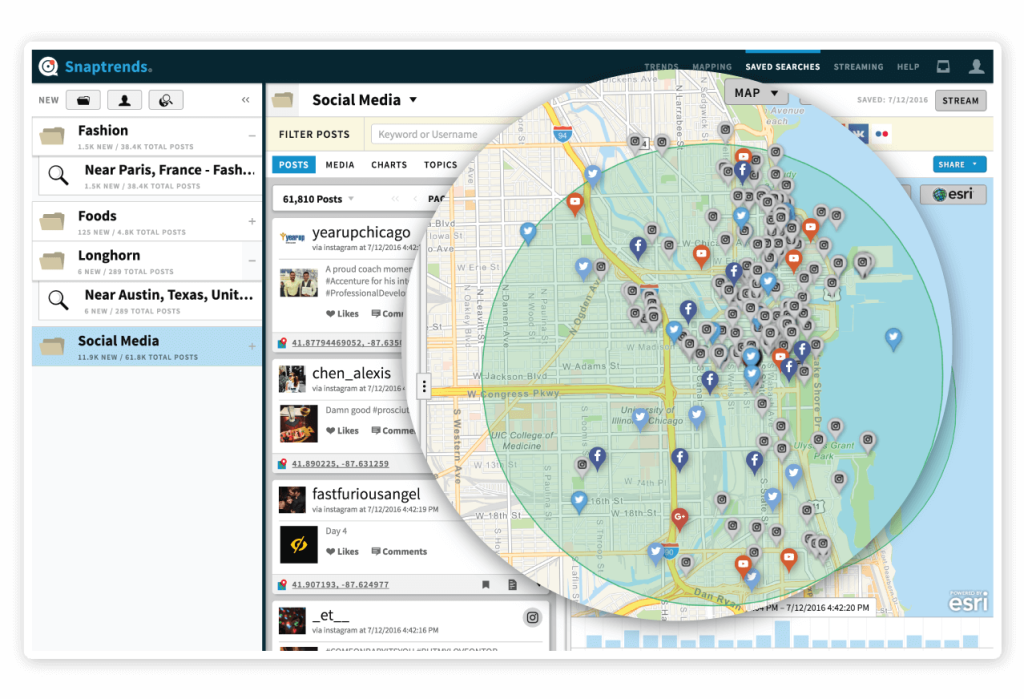The width and height of the screenshot is (1024, 699).
Task: Collapse the left sidebar with double chevron
Action: [245, 100]
